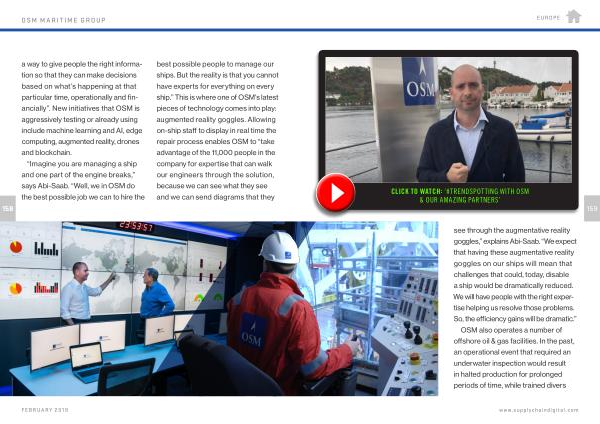This screenshot has width=600, height=424.
Task: Click the pie chart on the left control room screen
Action: pos(15,288)
